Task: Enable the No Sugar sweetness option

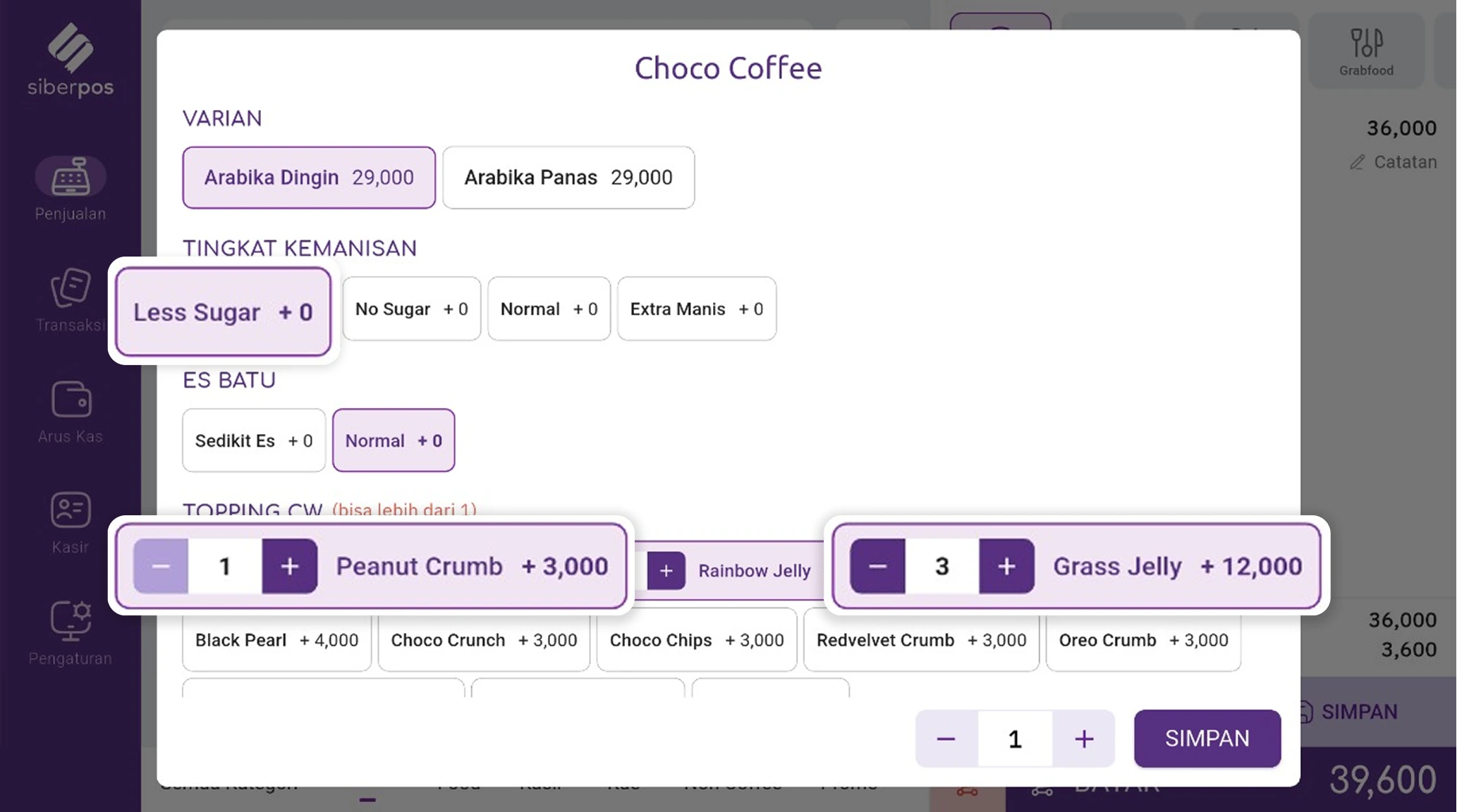Action: pyautogui.click(x=411, y=309)
